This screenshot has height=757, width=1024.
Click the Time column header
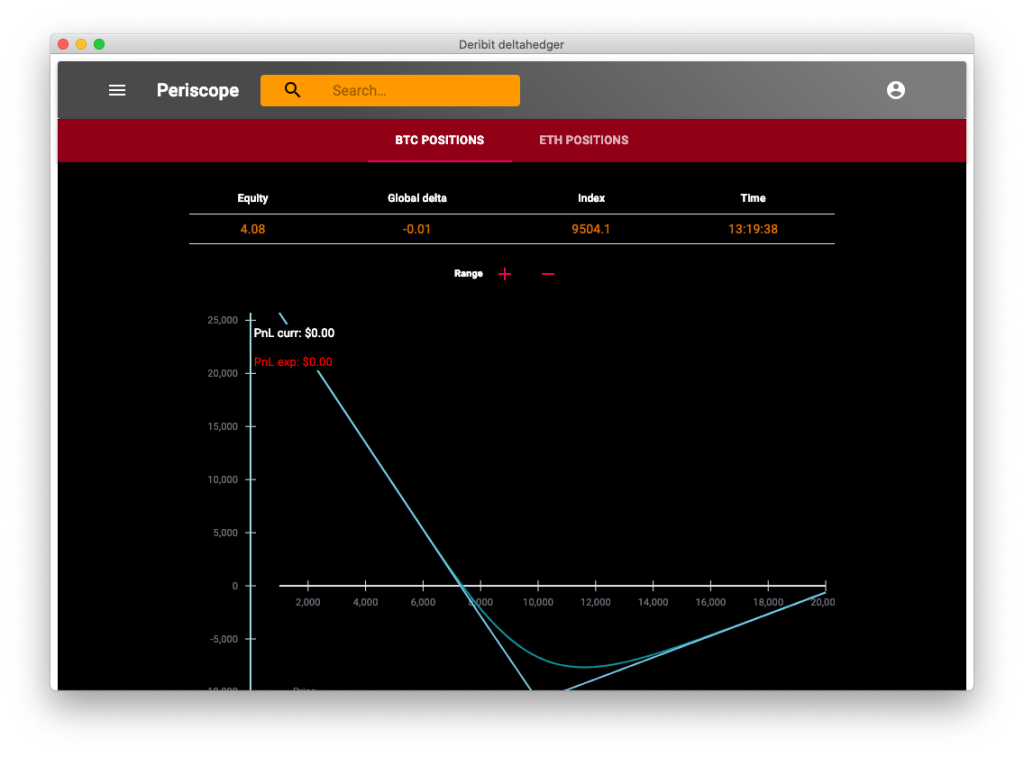[x=753, y=198]
